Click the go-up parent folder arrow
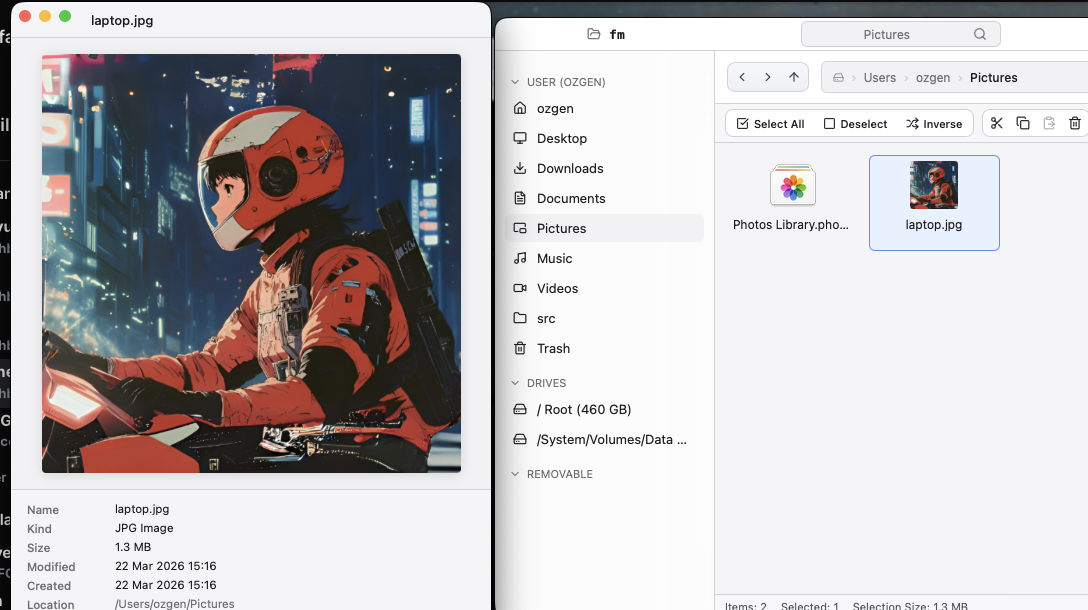Screen dimensions: 1088x610 click(x=793, y=77)
